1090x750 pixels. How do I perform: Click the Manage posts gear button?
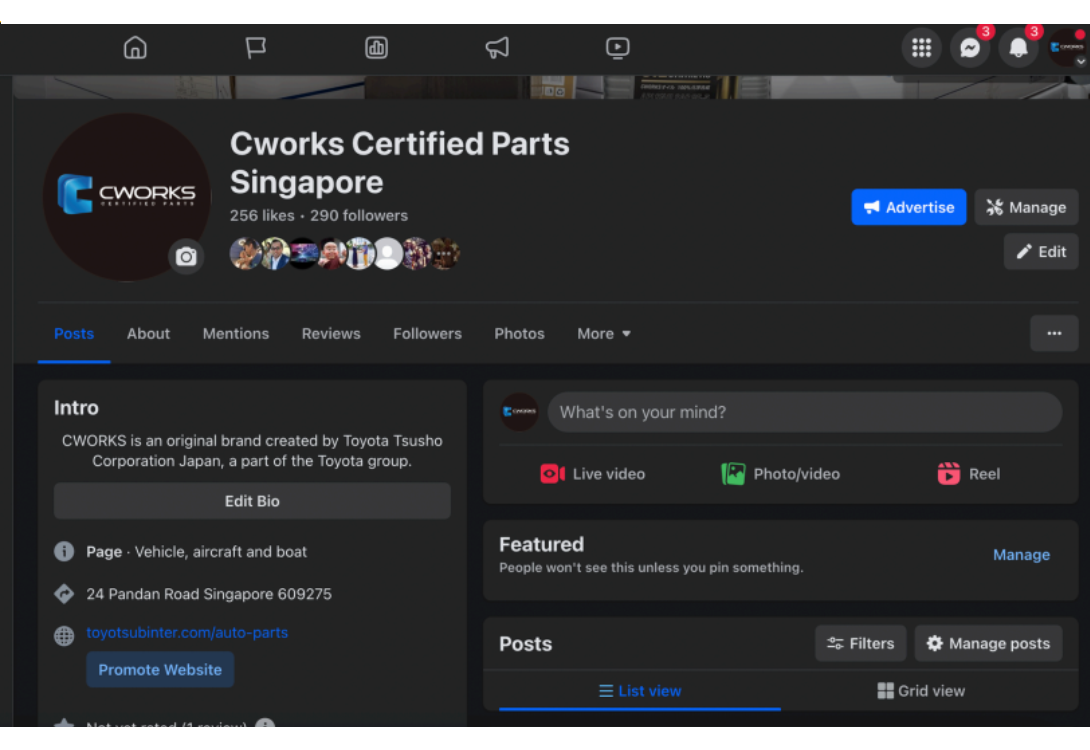[988, 644]
